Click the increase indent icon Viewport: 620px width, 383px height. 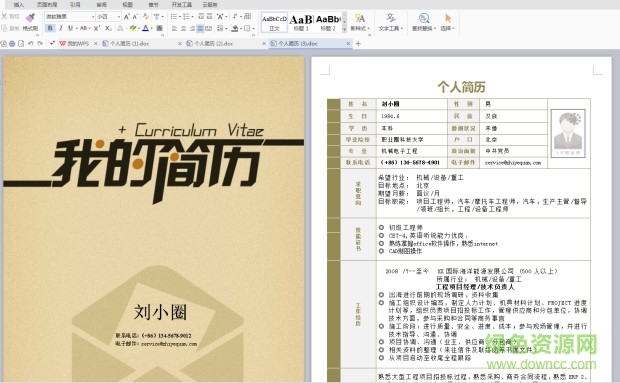[x=210, y=16]
